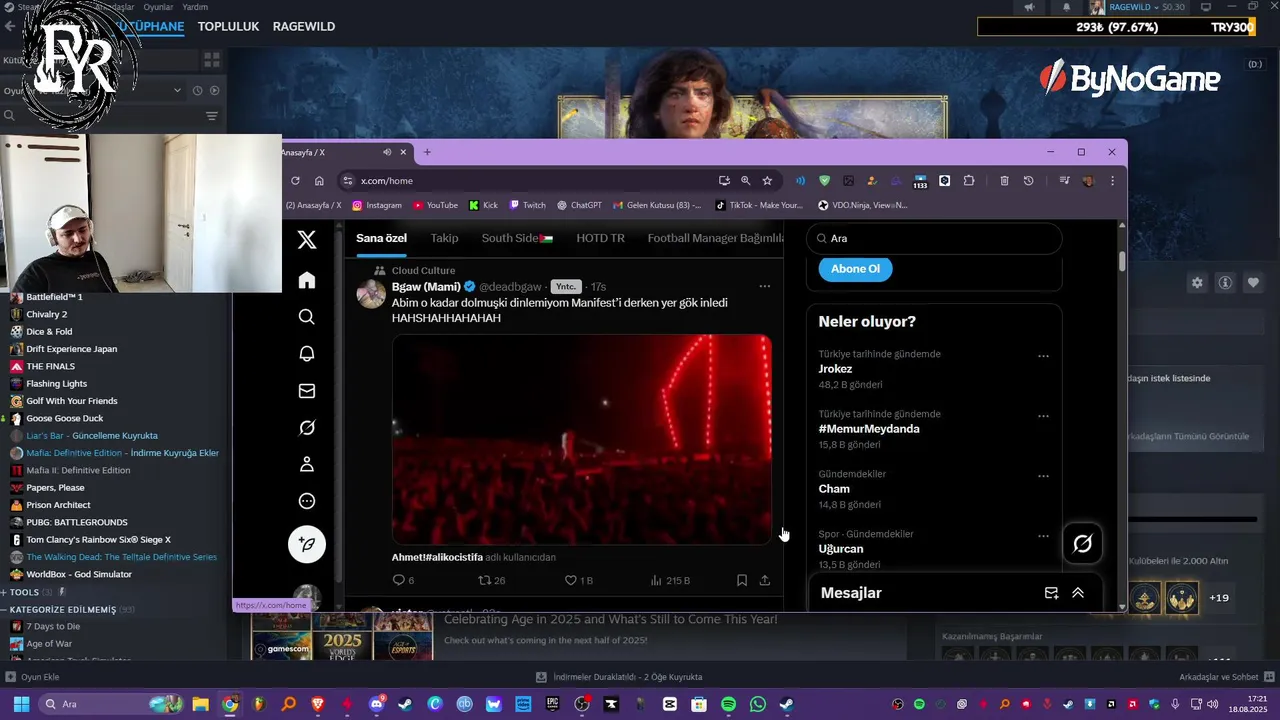Screen dimensions: 1280x720
Task: Bookmark the Bgaw (Mami) tweet
Action: coord(741,580)
